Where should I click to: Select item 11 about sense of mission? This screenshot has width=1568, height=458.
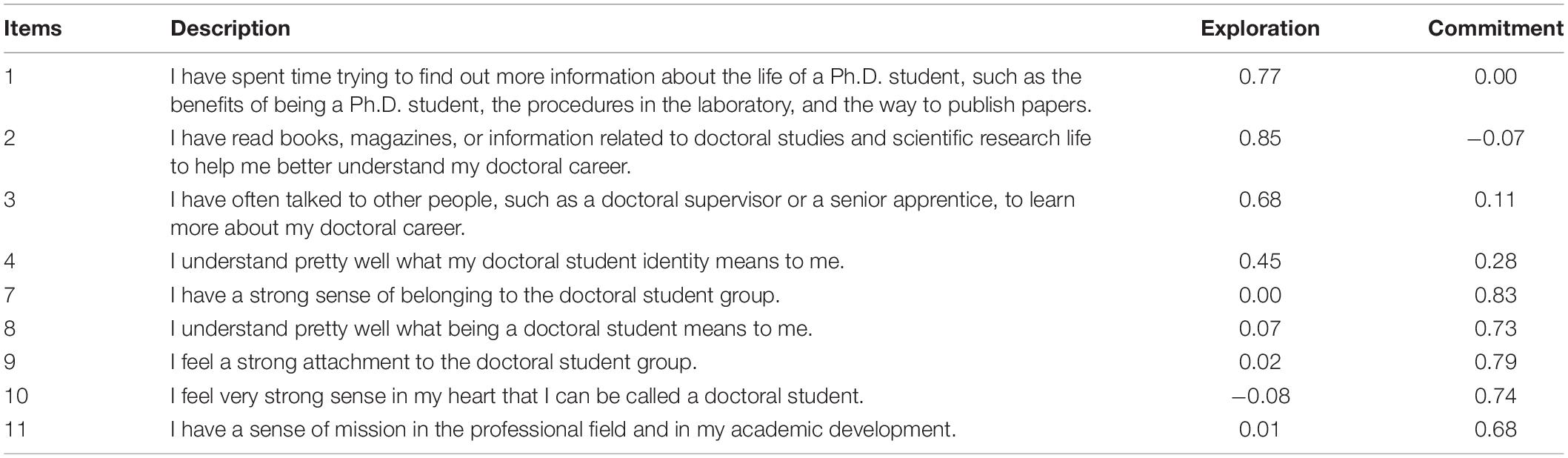[563, 430]
